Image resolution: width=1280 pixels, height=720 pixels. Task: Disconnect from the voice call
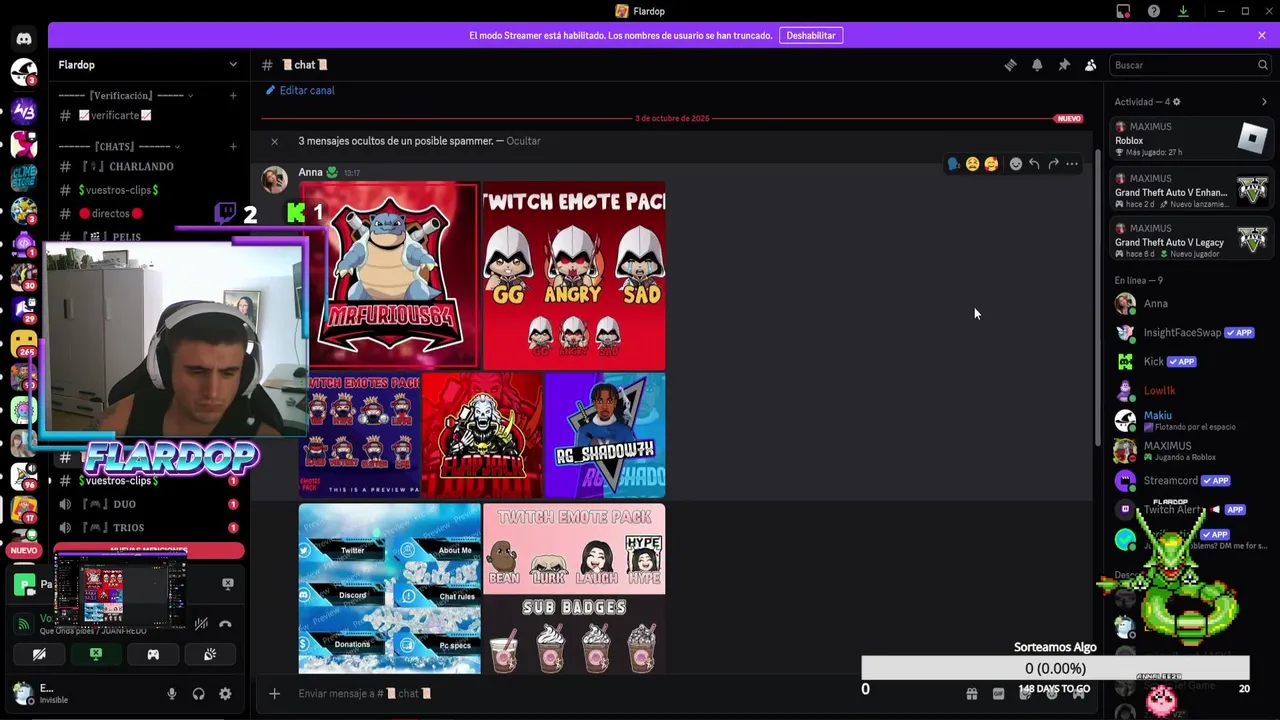226,624
